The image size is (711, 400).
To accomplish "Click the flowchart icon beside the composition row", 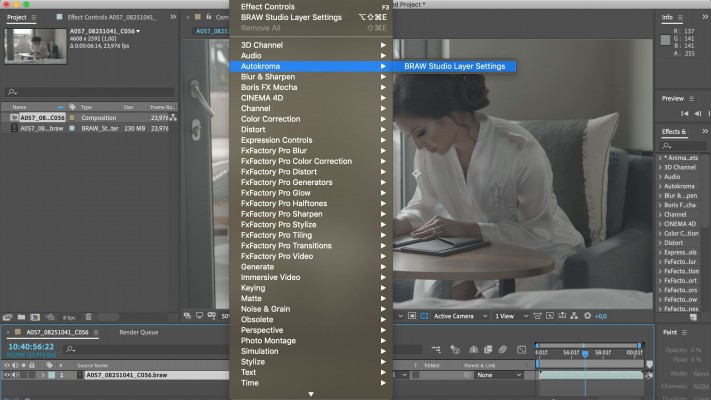I will tap(174, 117).
